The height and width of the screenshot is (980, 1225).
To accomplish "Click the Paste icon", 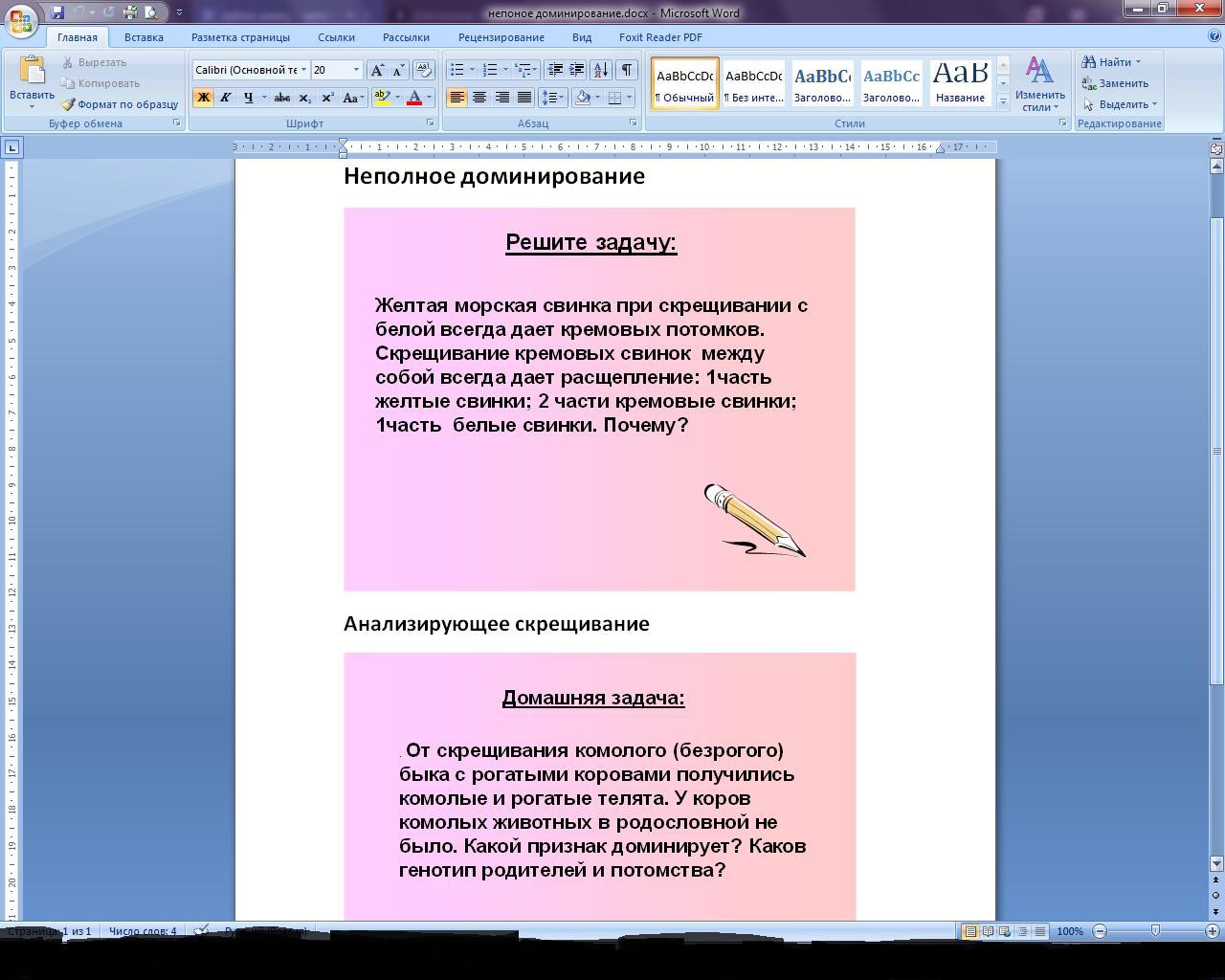I will click(32, 72).
